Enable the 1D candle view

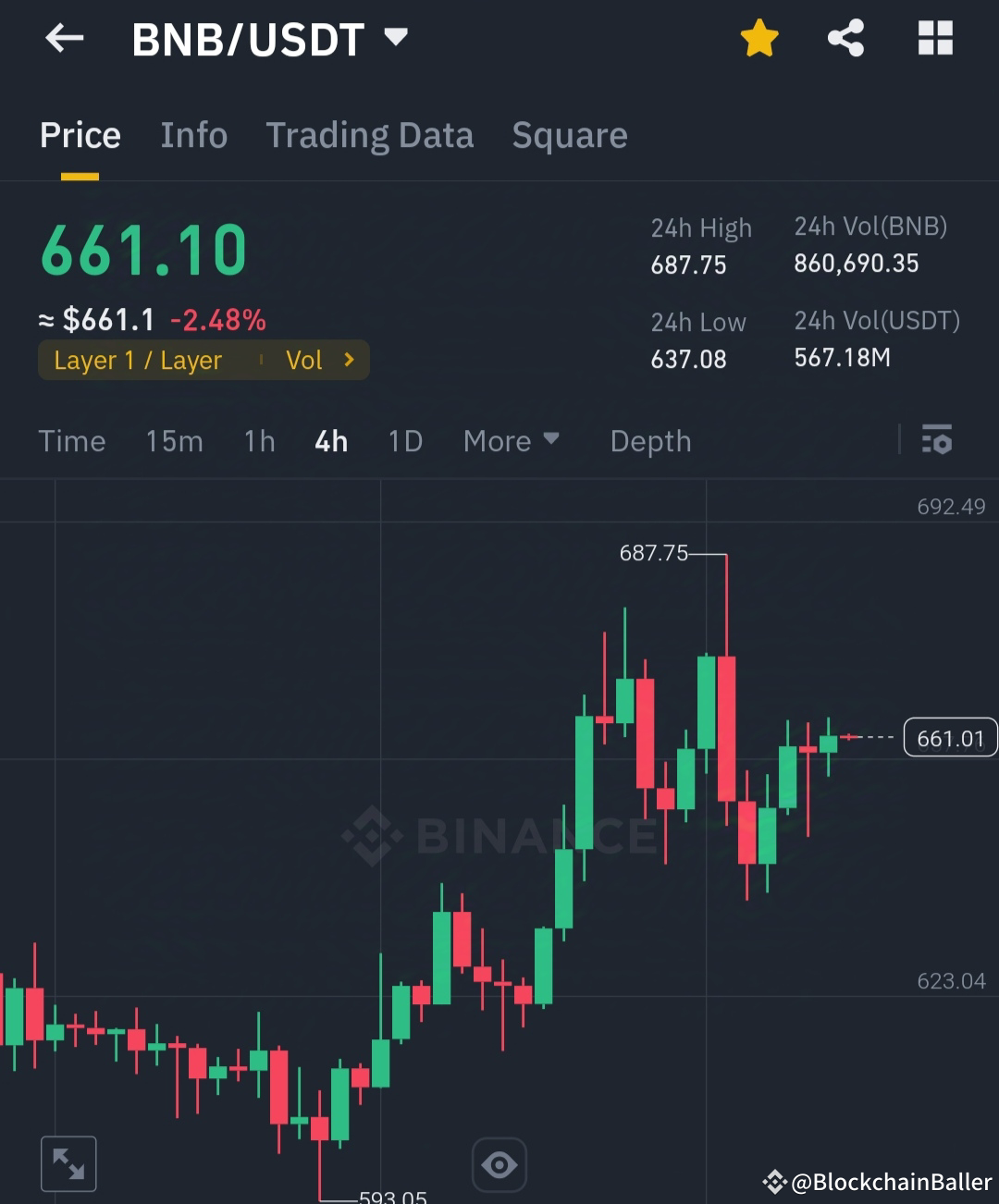tap(404, 441)
